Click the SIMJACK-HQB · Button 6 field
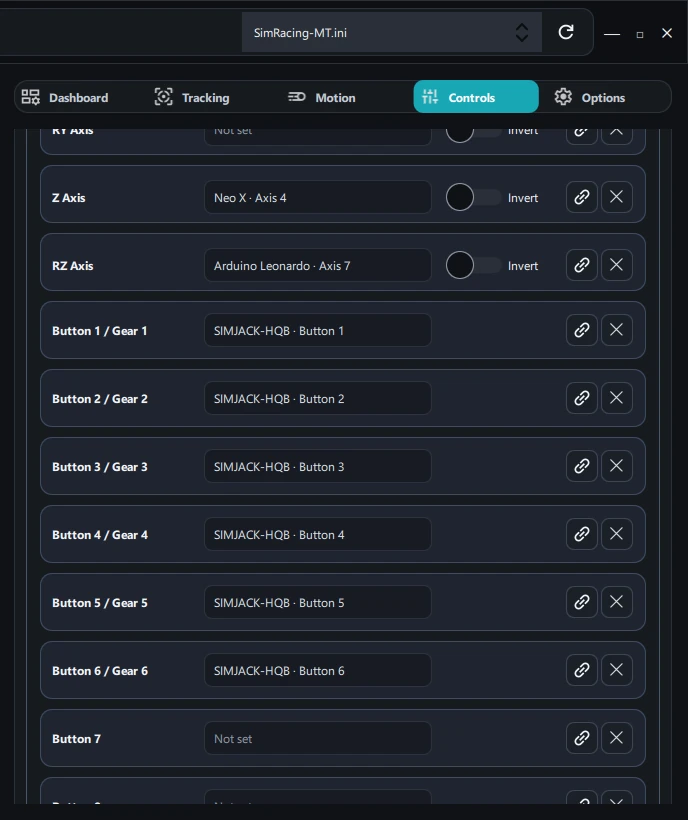Viewport: 688px width, 820px height. point(318,670)
